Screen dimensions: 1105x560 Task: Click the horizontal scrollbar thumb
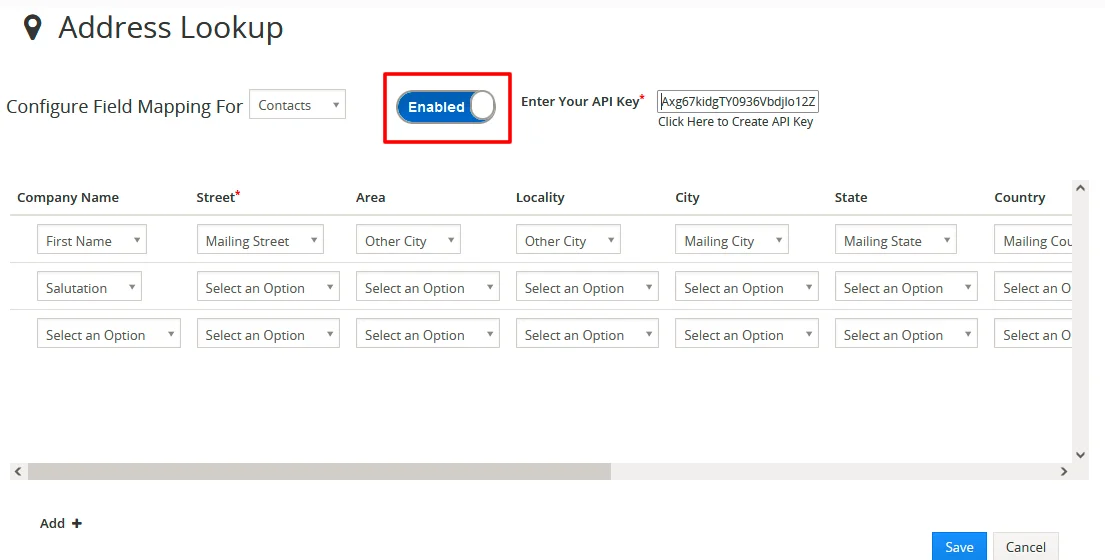click(319, 471)
